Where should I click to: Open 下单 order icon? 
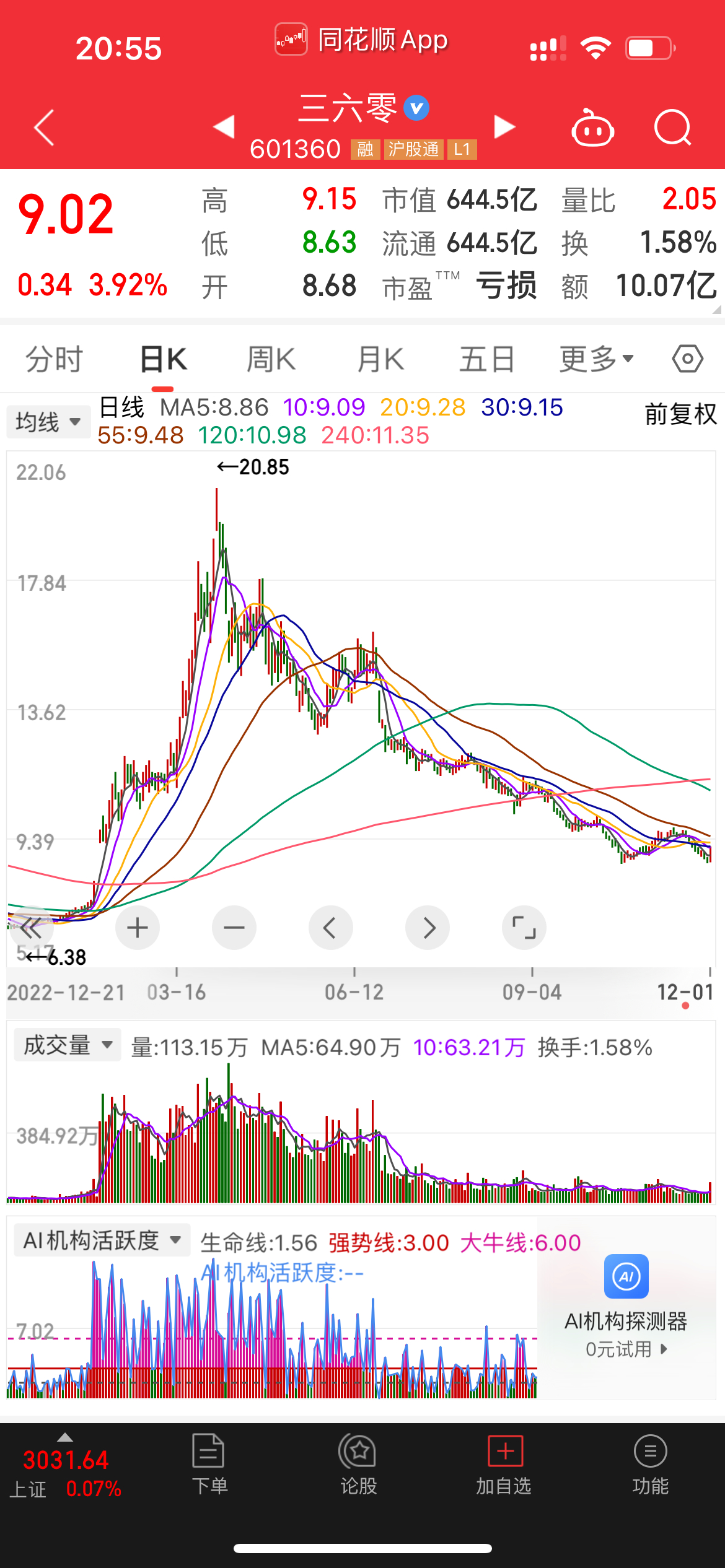click(209, 1451)
